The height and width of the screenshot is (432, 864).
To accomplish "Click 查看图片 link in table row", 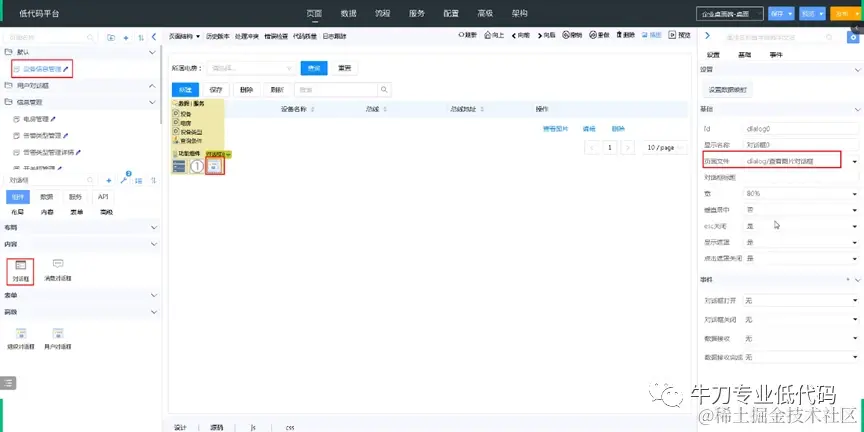I will (555, 129).
